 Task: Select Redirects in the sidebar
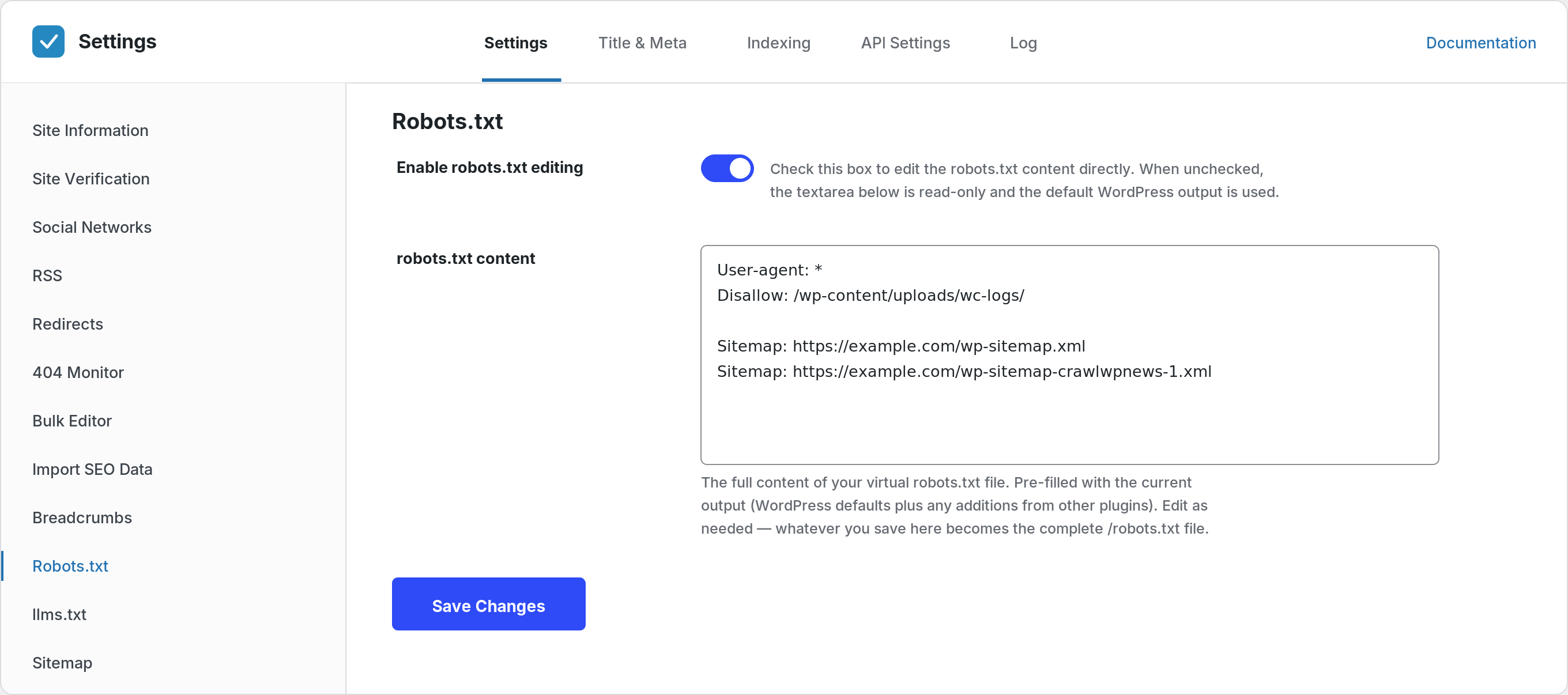pos(67,324)
